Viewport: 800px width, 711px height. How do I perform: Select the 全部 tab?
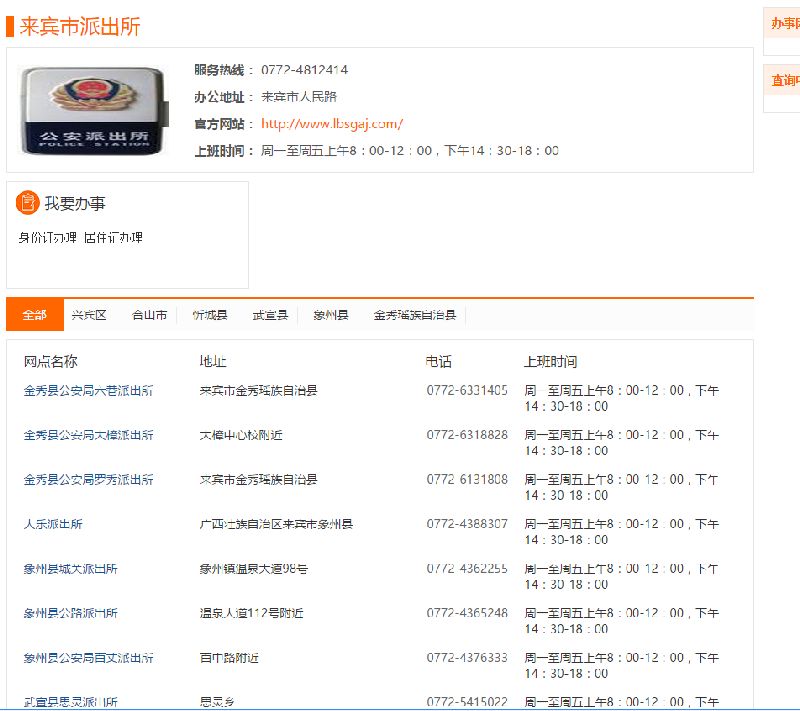pos(35,315)
